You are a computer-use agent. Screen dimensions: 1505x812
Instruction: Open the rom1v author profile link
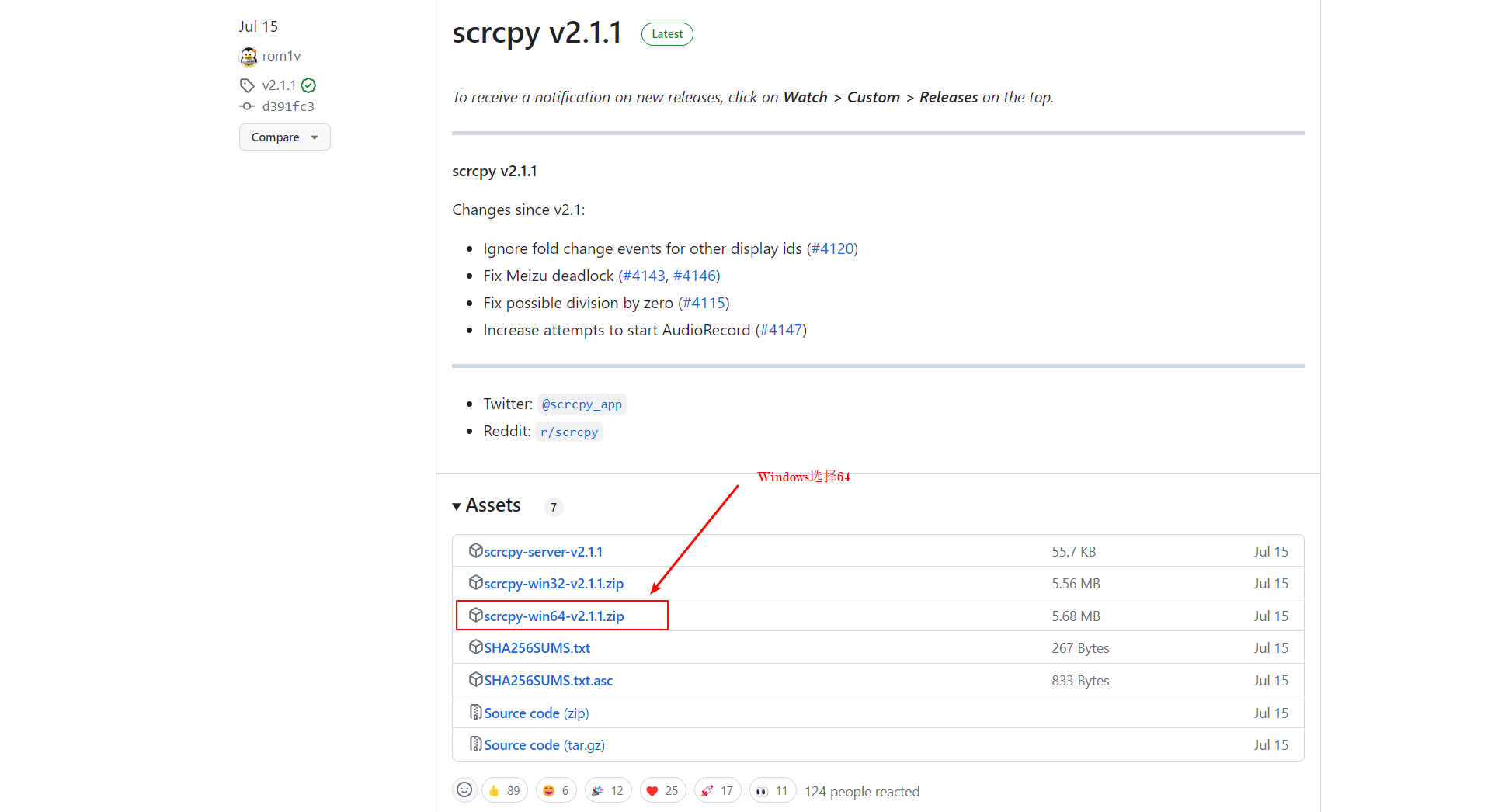pos(281,56)
